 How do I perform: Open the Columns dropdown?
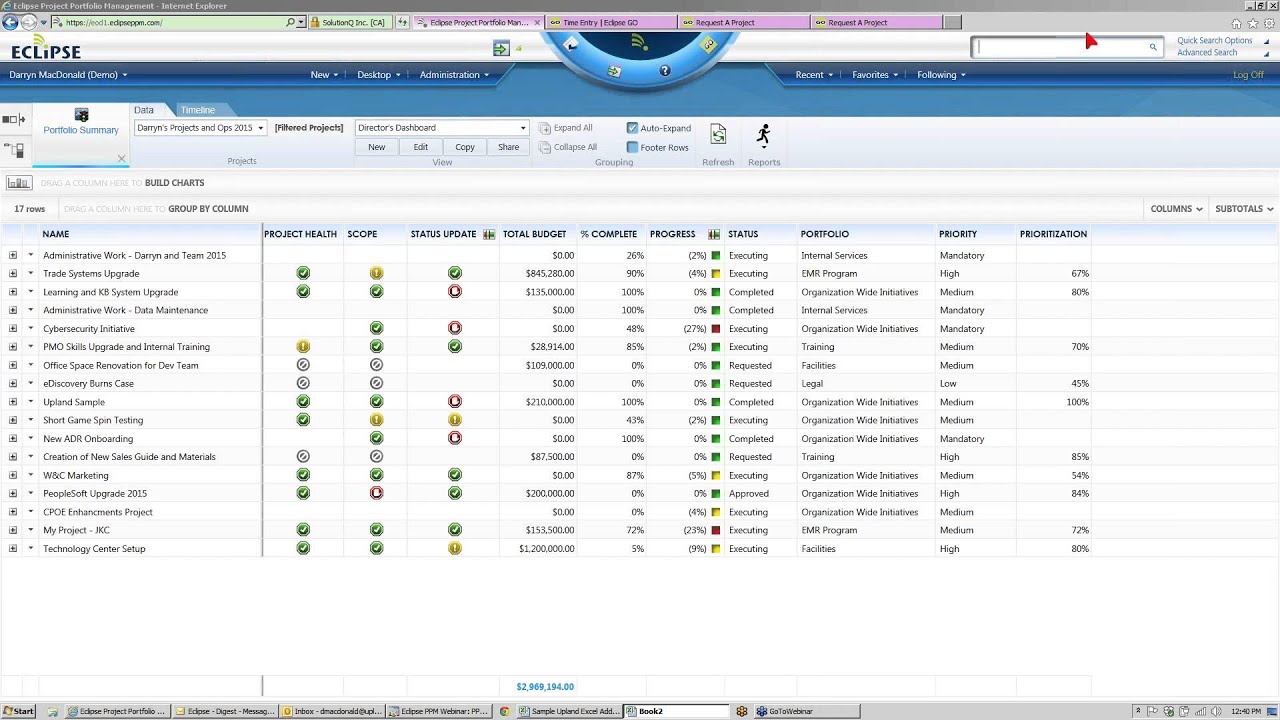pyautogui.click(x=1176, y=209)
